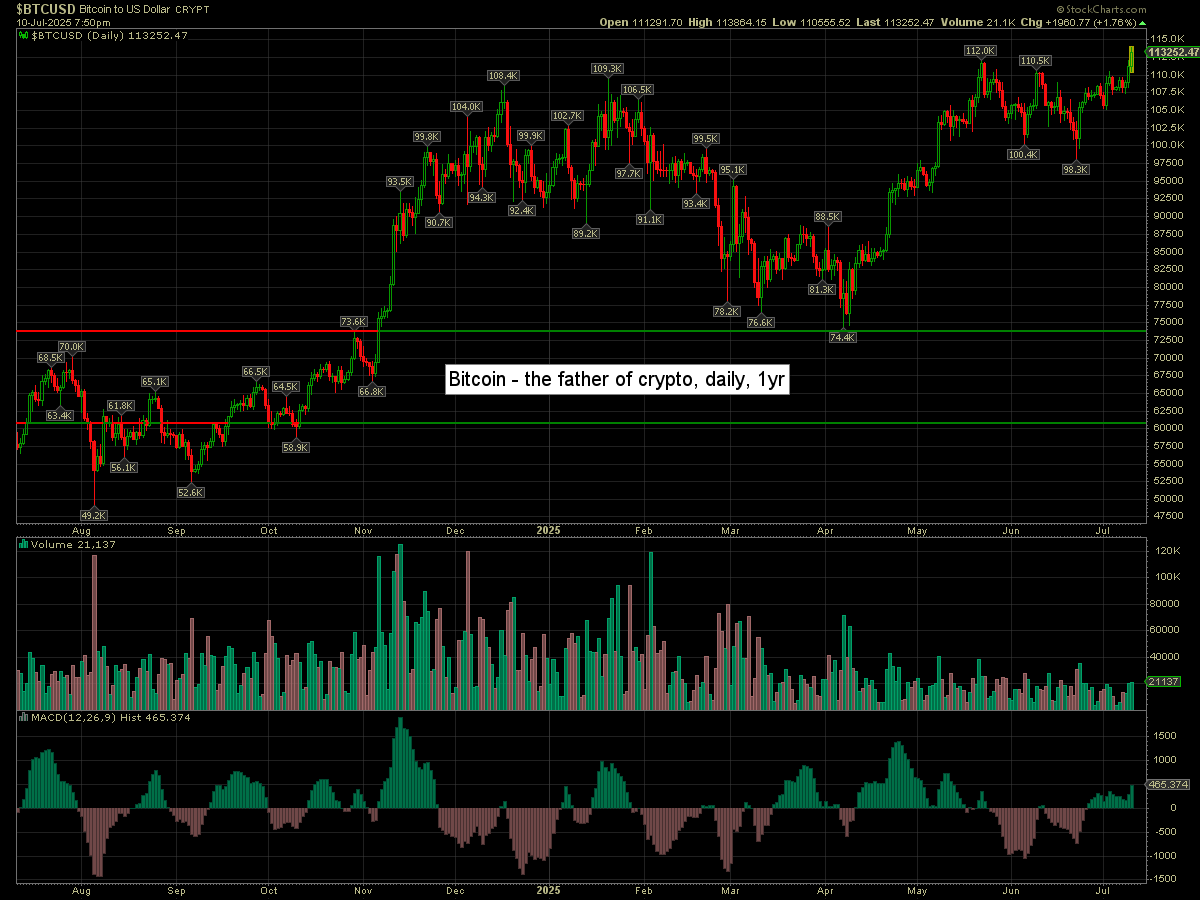
Task: Select the 108.4K December peak marker
Action: click(x=503, y=75)
